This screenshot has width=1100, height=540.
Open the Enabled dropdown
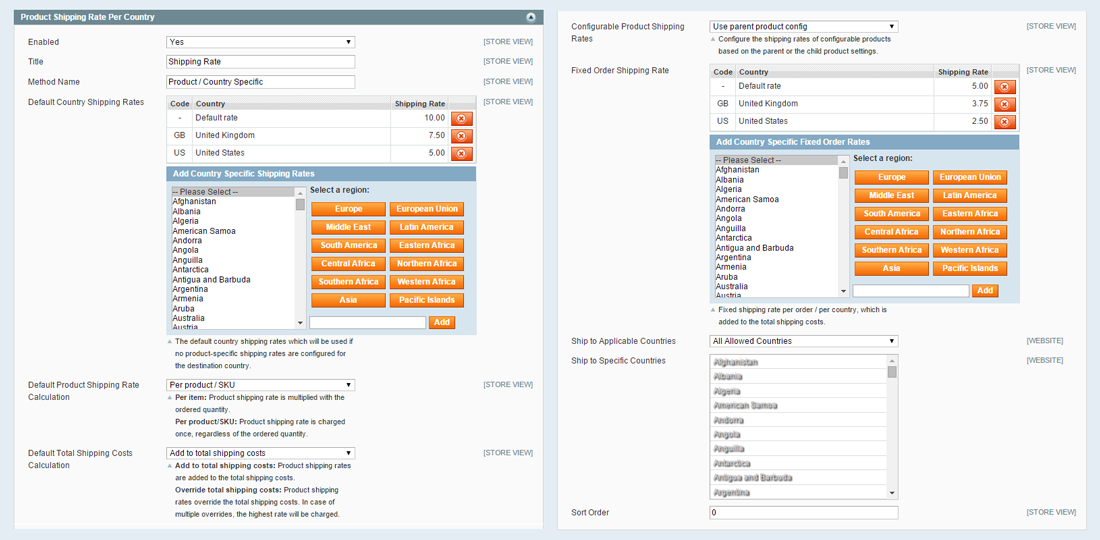point(260,42)
